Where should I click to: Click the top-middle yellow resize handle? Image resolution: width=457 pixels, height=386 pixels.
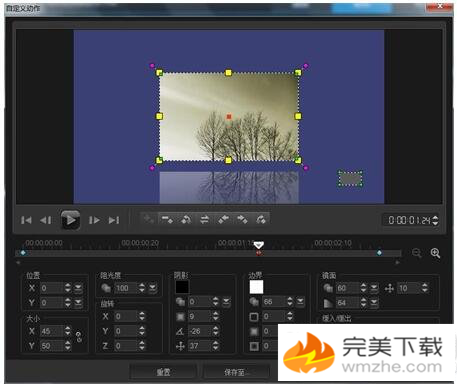228,73
